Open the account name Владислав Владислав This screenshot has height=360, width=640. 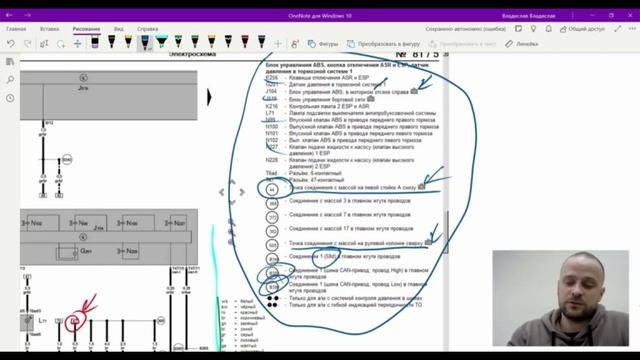[x=529, y=16]
